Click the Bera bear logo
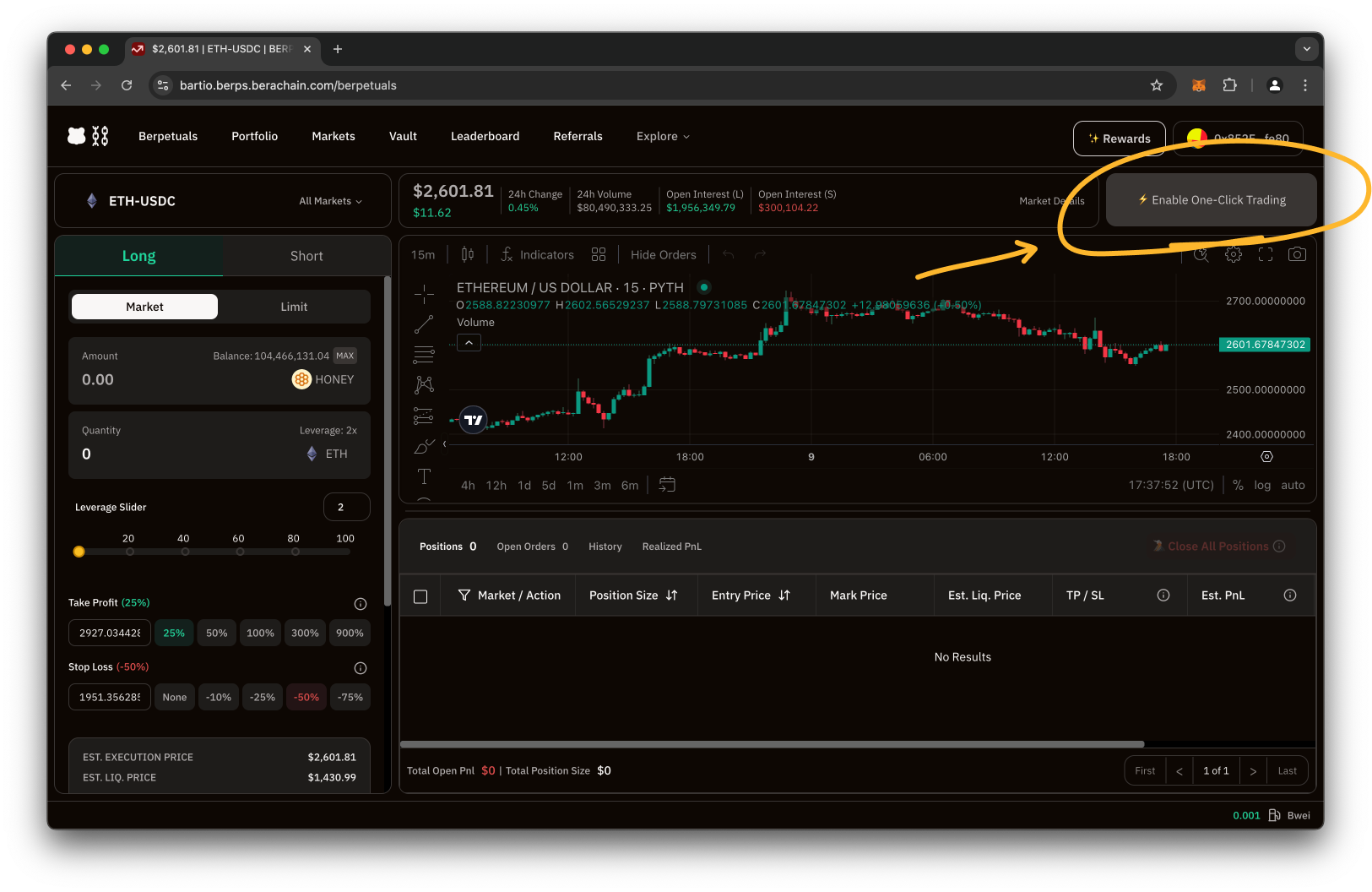This screenshot has height=892, width=1372. (x=77, y=136)
